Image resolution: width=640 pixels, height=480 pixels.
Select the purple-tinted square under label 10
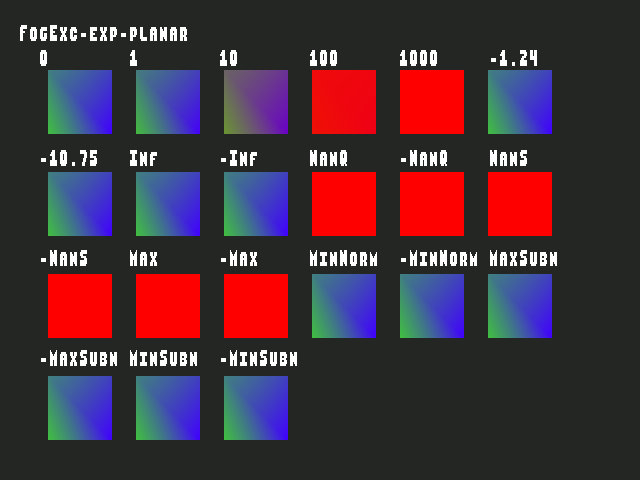[256, 102]
